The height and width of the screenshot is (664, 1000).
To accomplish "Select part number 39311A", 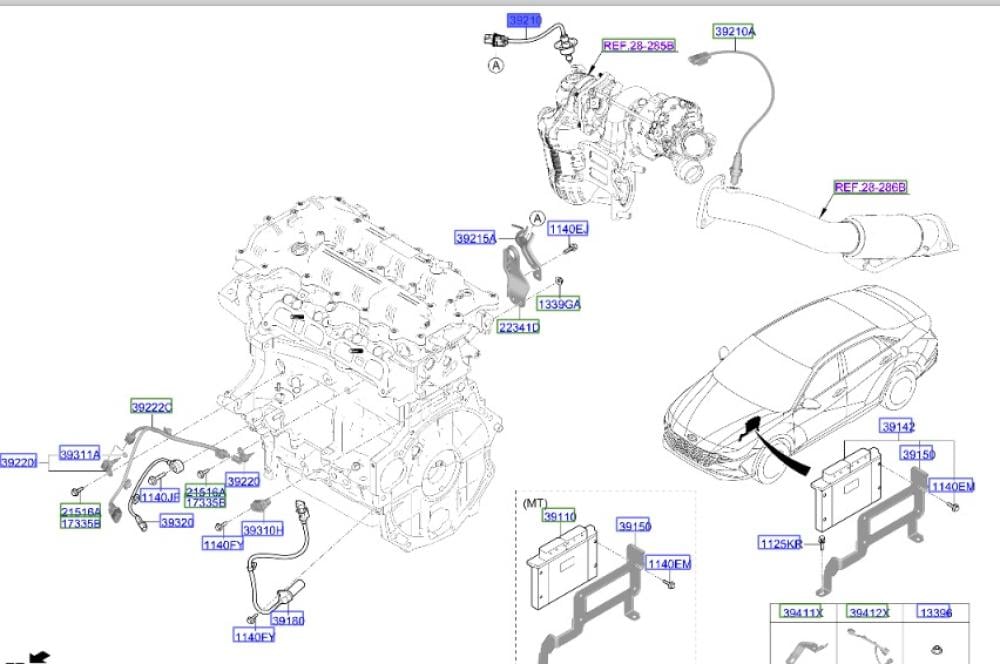I will click(79, 454).
